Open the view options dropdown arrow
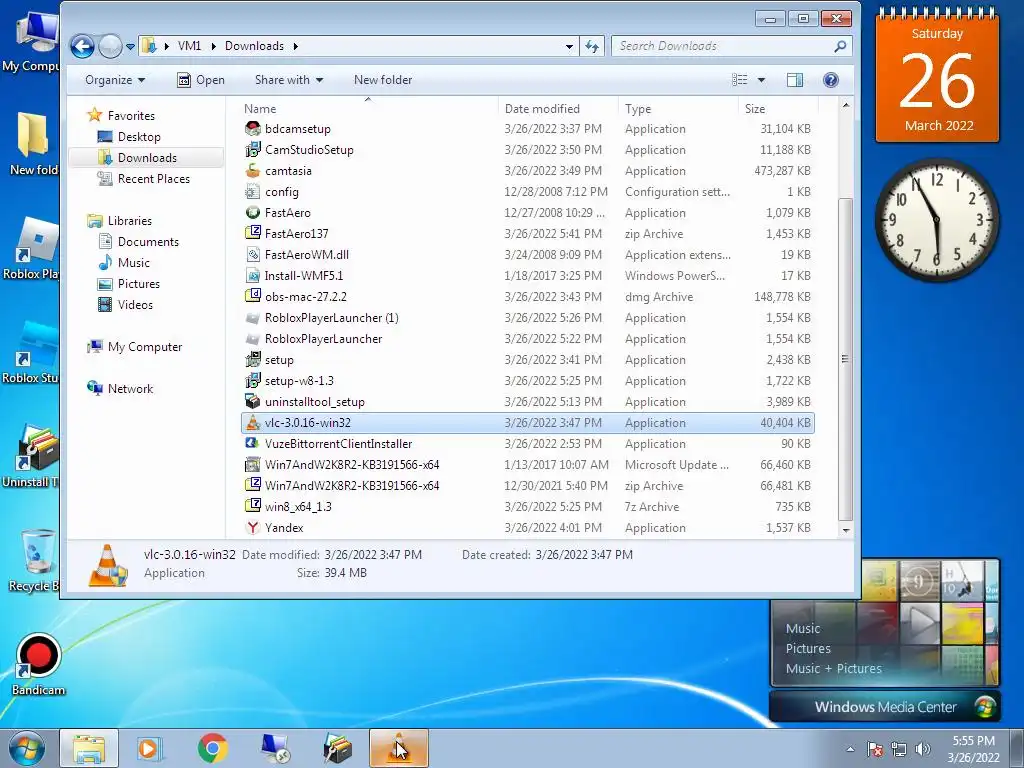 coord(761,80)
